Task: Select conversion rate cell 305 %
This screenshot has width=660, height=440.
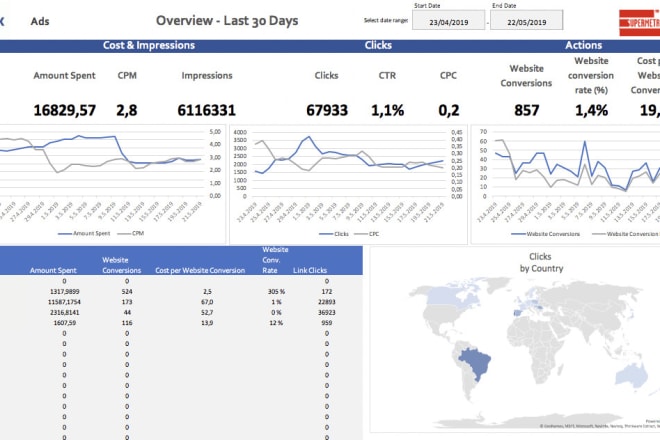Action: pyautogui.click(x=276, y=291)
